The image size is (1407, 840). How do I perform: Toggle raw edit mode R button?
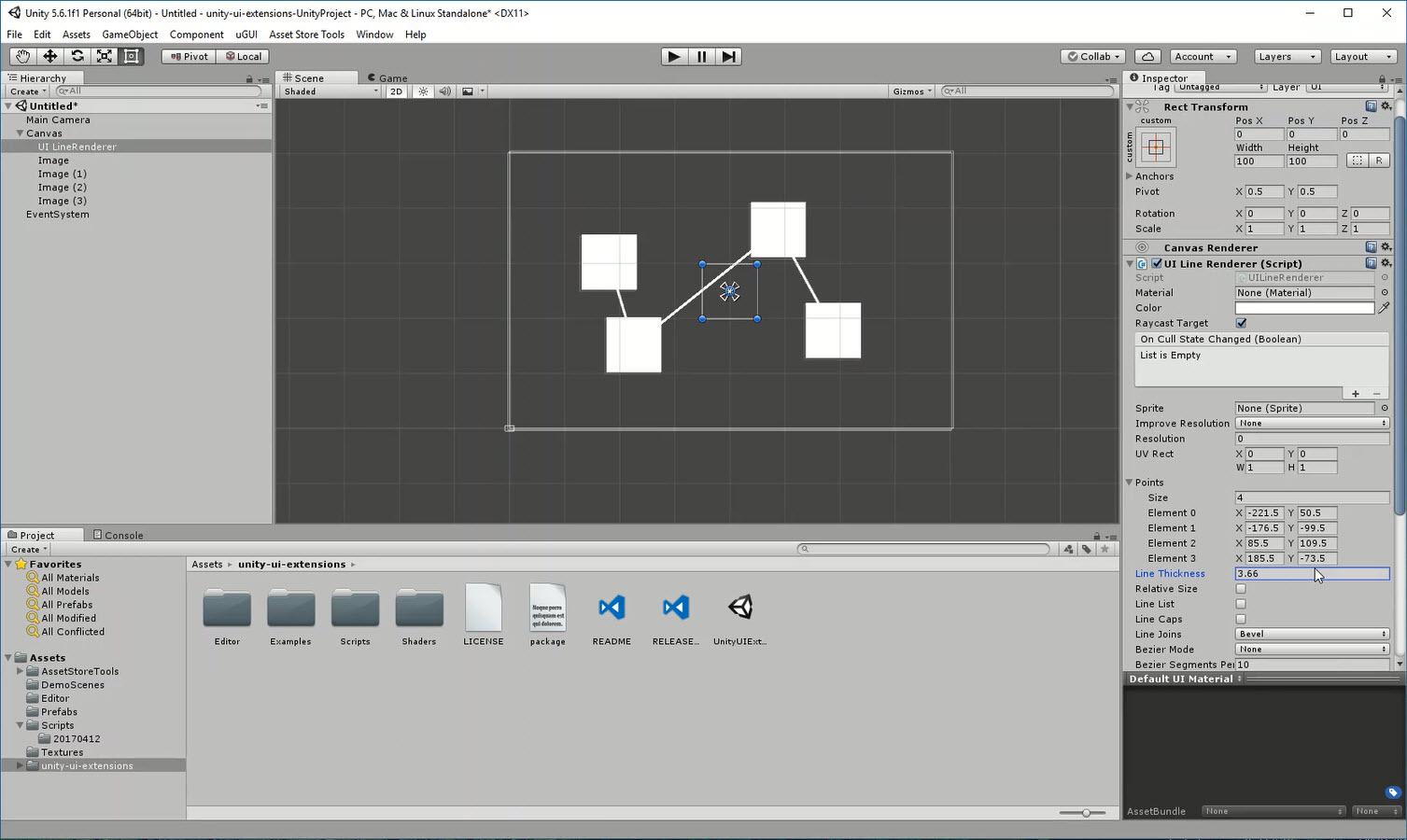tap(1379, 161)
